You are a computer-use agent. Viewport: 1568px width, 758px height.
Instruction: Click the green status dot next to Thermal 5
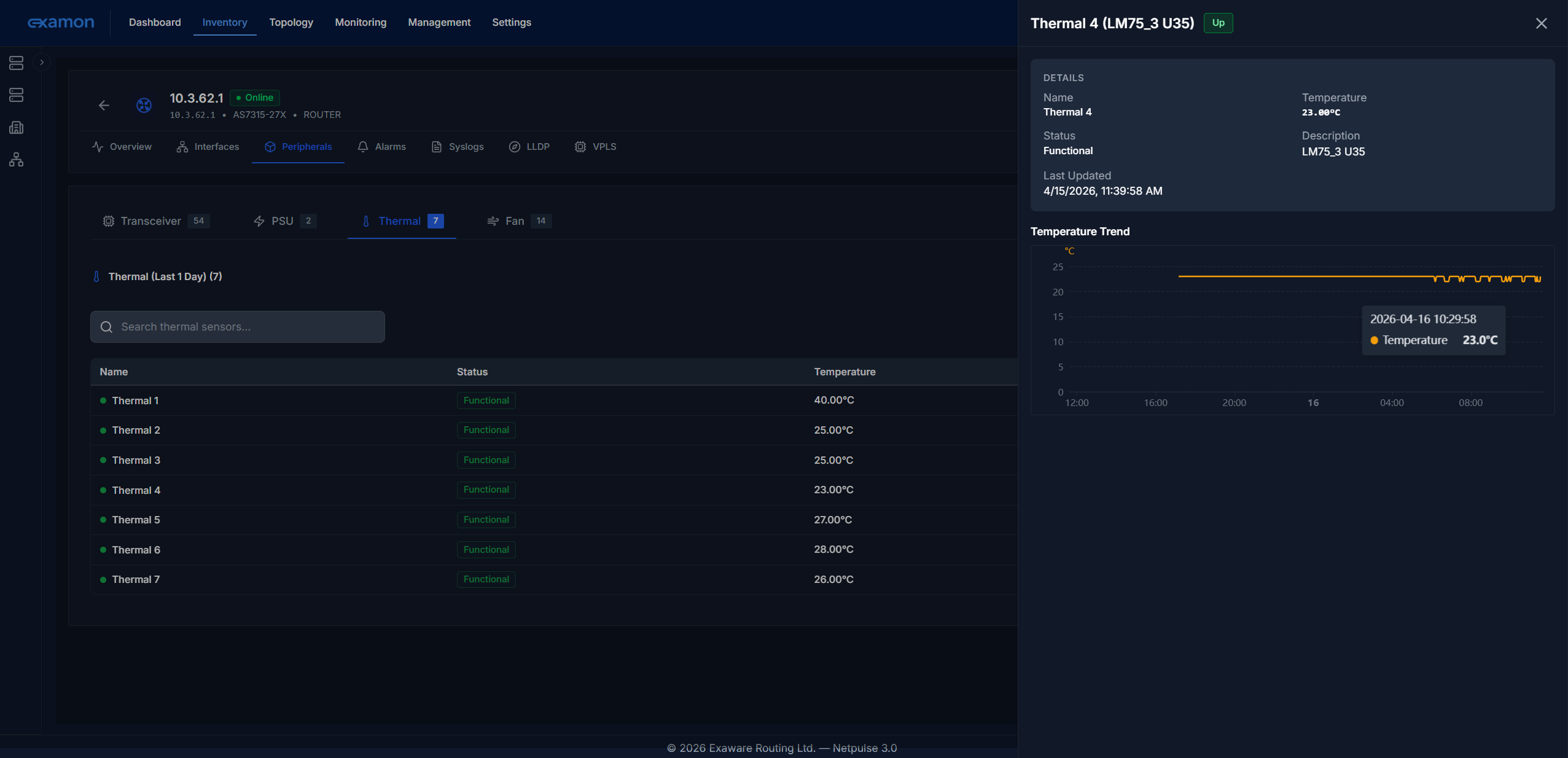(103, 520)
